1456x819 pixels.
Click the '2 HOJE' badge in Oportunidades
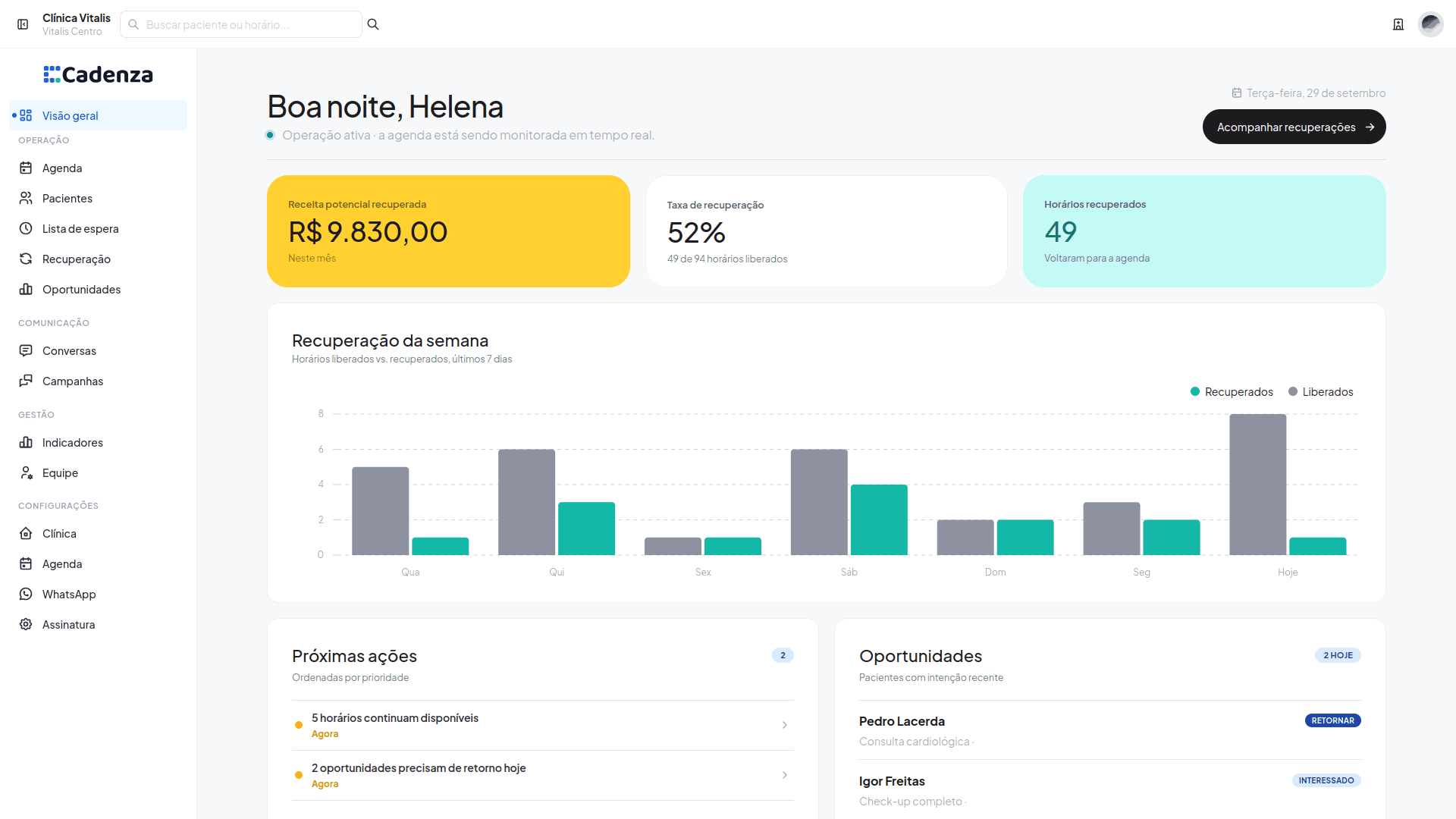(x=1338, y=655)
